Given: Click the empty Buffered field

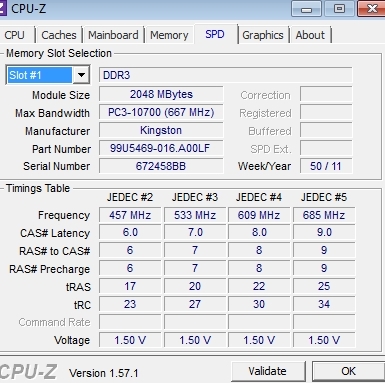Looking at the screenshot, I should [x=326, y=130].
